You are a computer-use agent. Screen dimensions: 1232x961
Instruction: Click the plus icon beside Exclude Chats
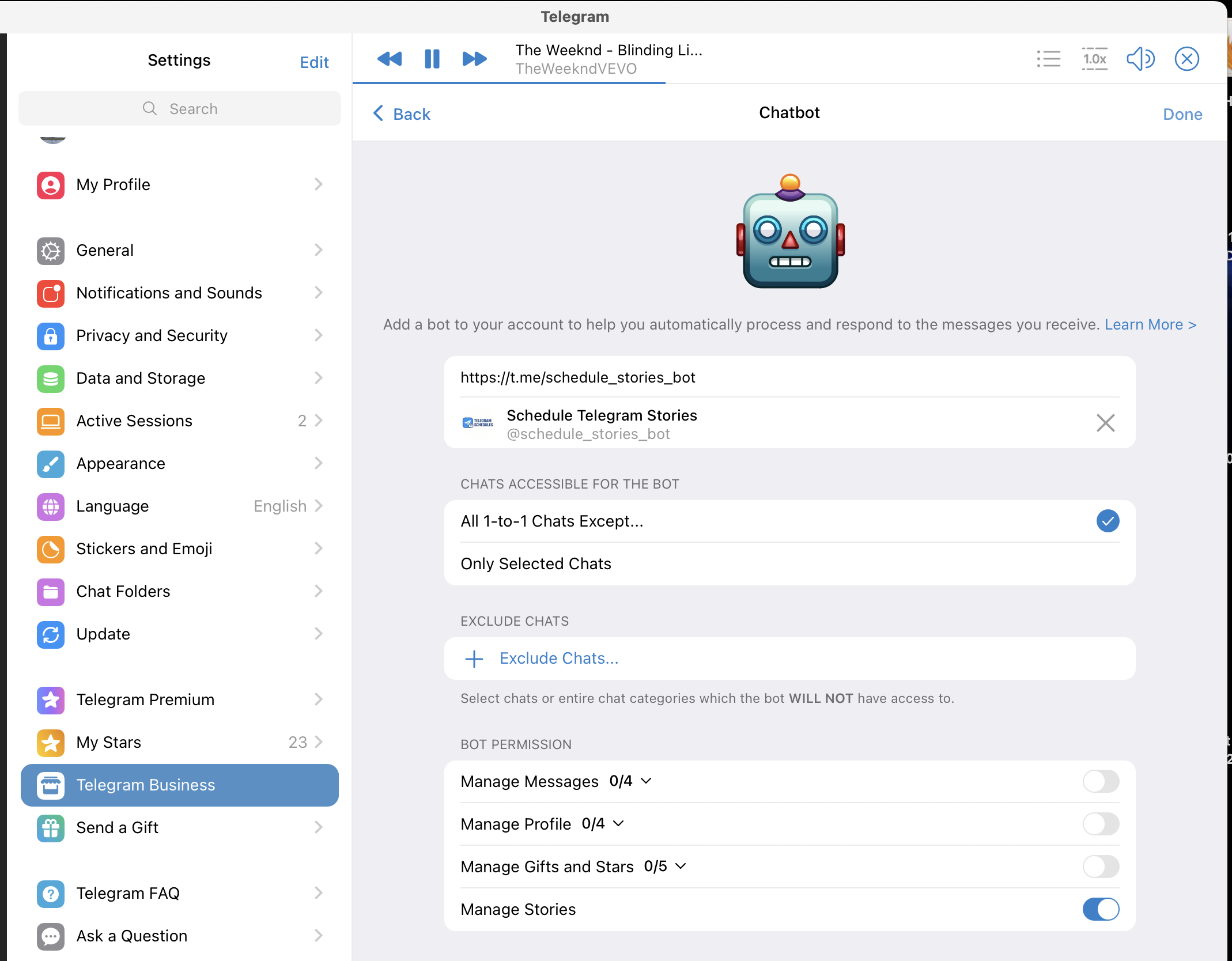point(474,659)
